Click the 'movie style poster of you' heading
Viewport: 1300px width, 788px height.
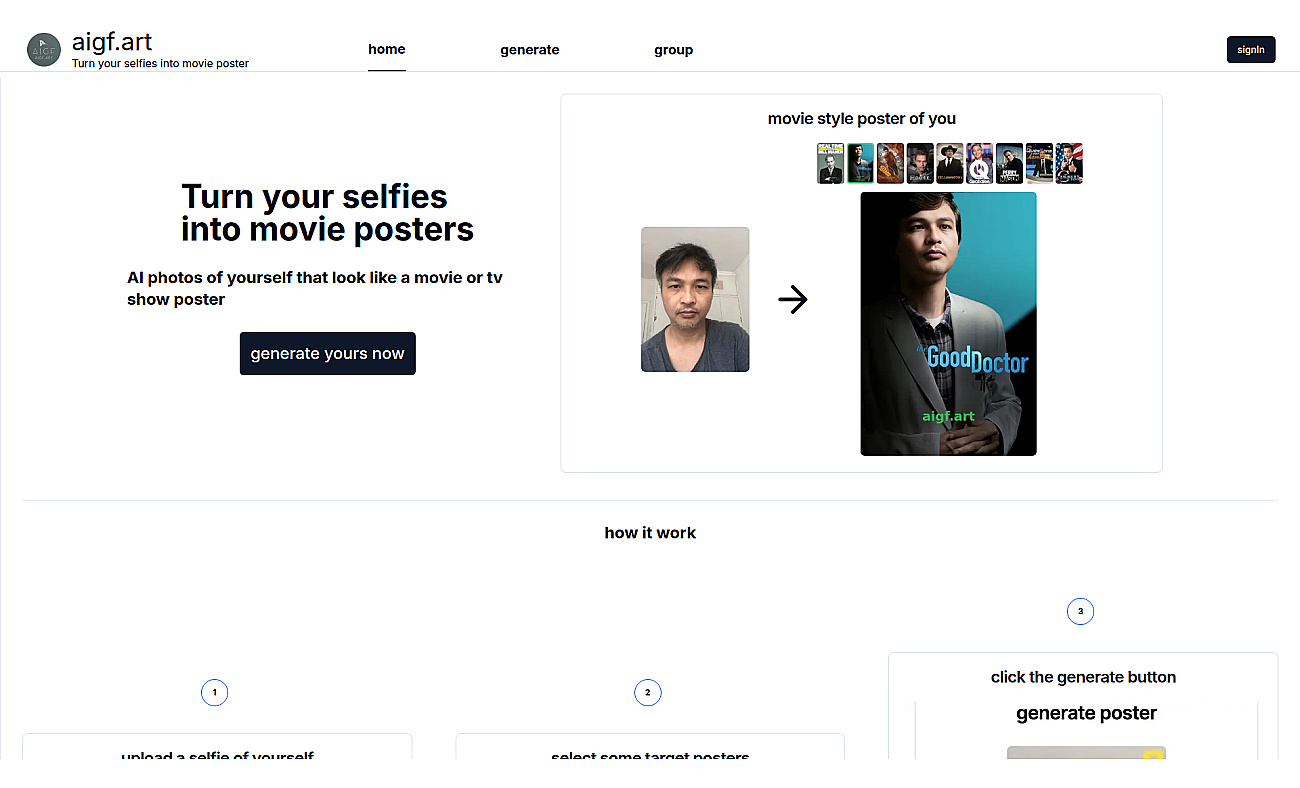(x=862, y=119)
